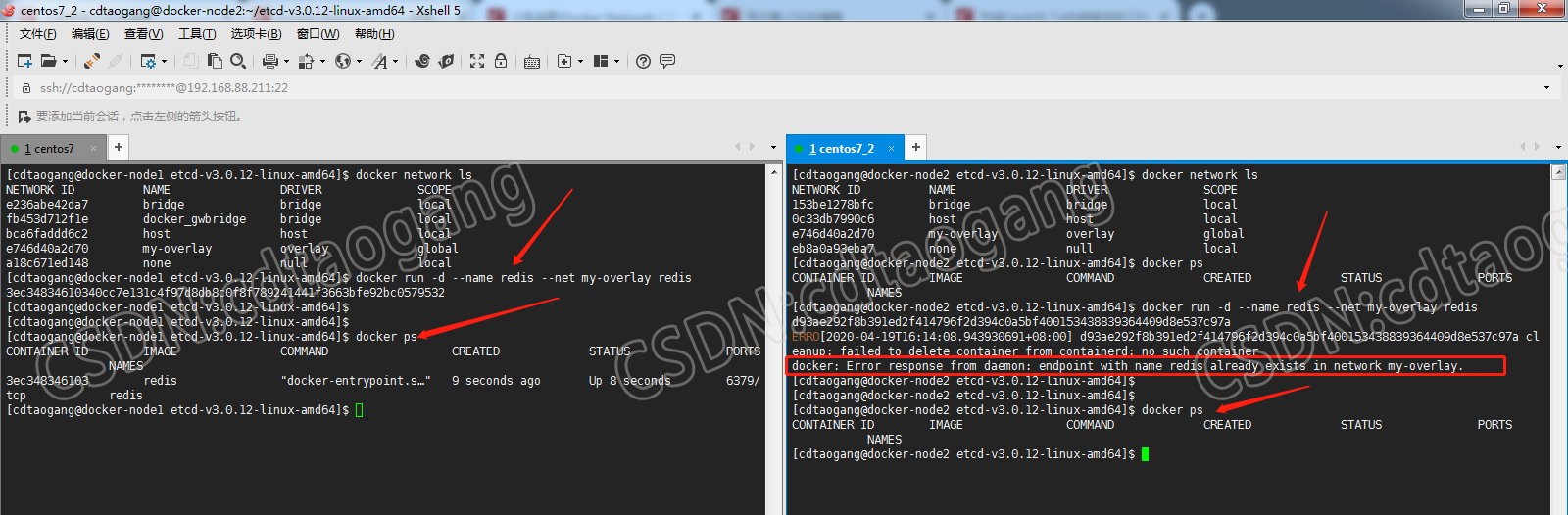Expand the new tab icon dropdown arrow
Viewport: 1568px width, 515px height.
pyautogui.click(x=580, y=61)
